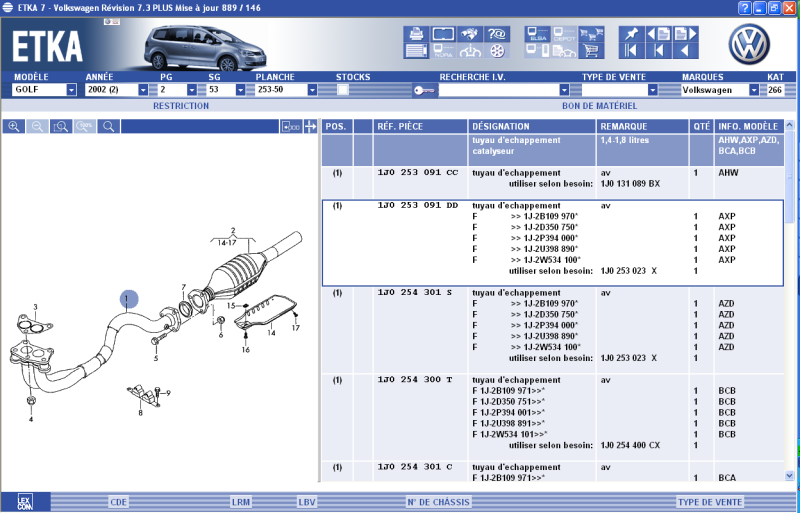Zoom in on the parts diagram
The height and width of the screenshot is (513, 800).
[14, 127]
